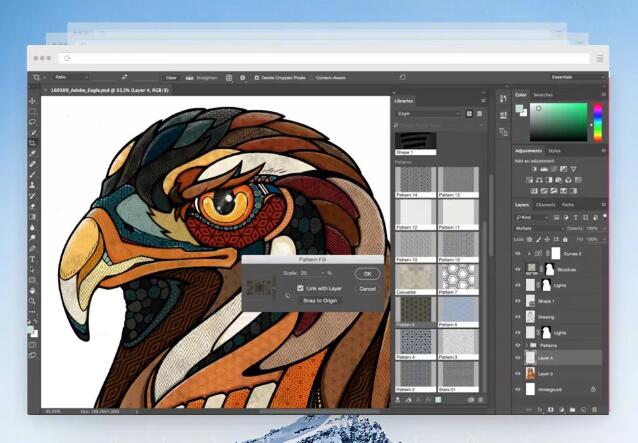The image size is (638, 443).
Task: Pick a hue on rainbow color slider
Action: coord(598,122)
